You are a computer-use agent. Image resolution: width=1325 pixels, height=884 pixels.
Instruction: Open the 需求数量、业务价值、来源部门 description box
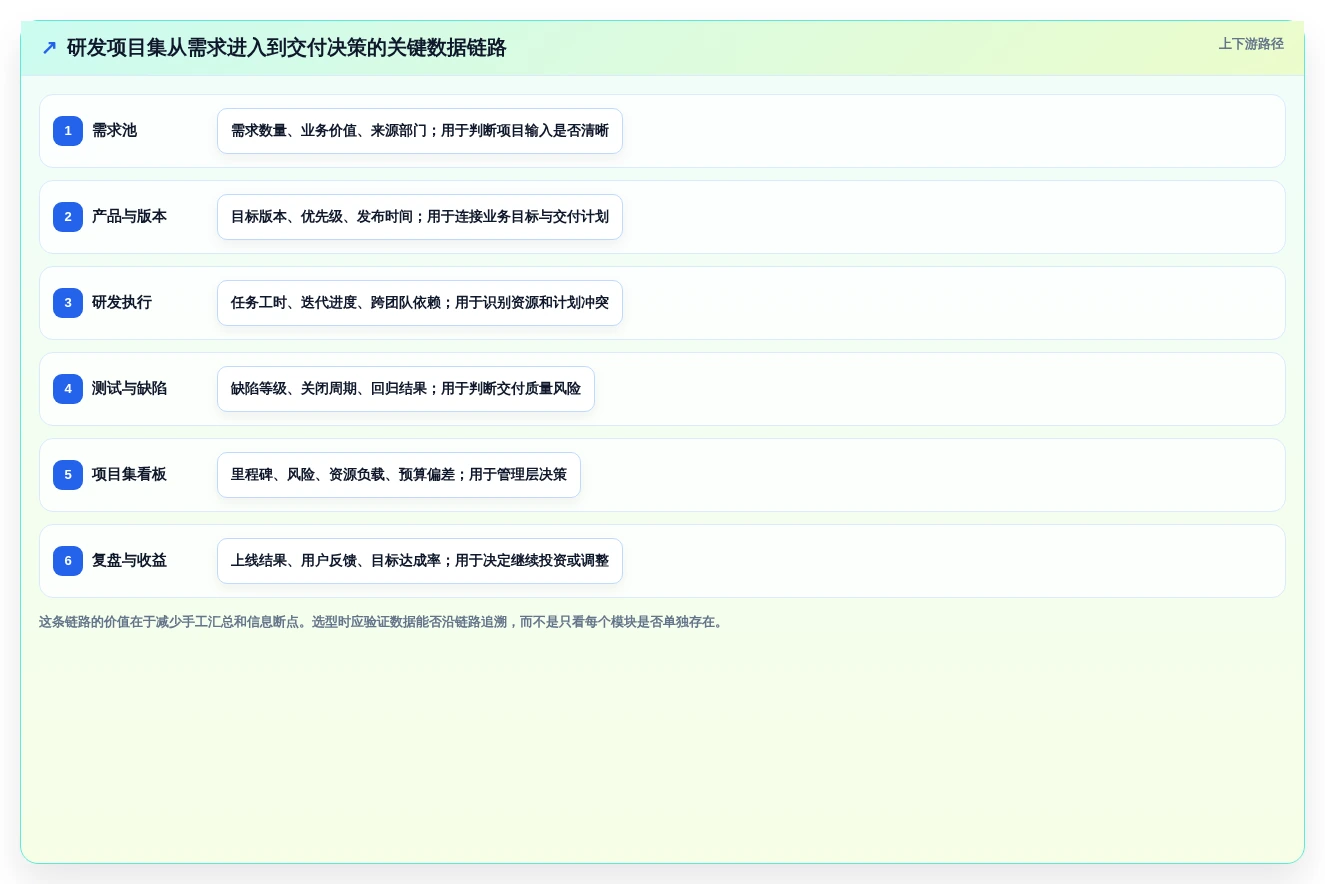(420, 131)
